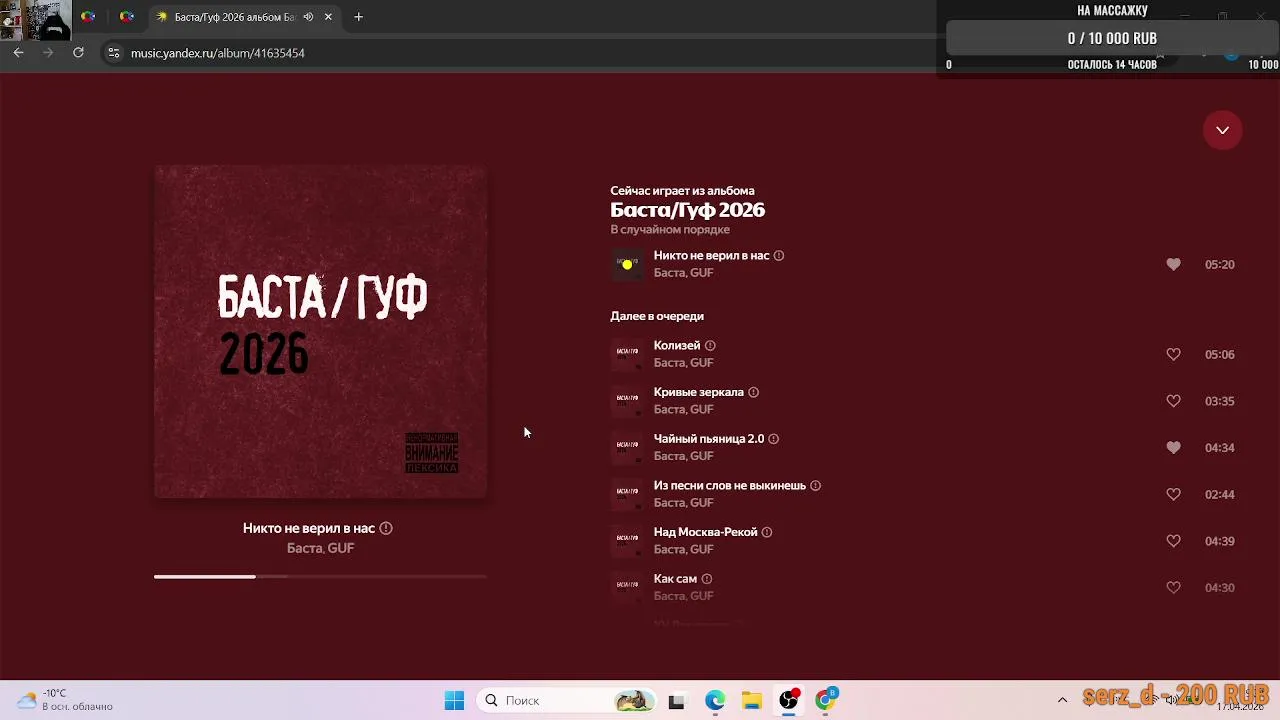Open the weather widget showing -10°C
The height and width of the screenshot is (720, 1280).
point(66,700)
